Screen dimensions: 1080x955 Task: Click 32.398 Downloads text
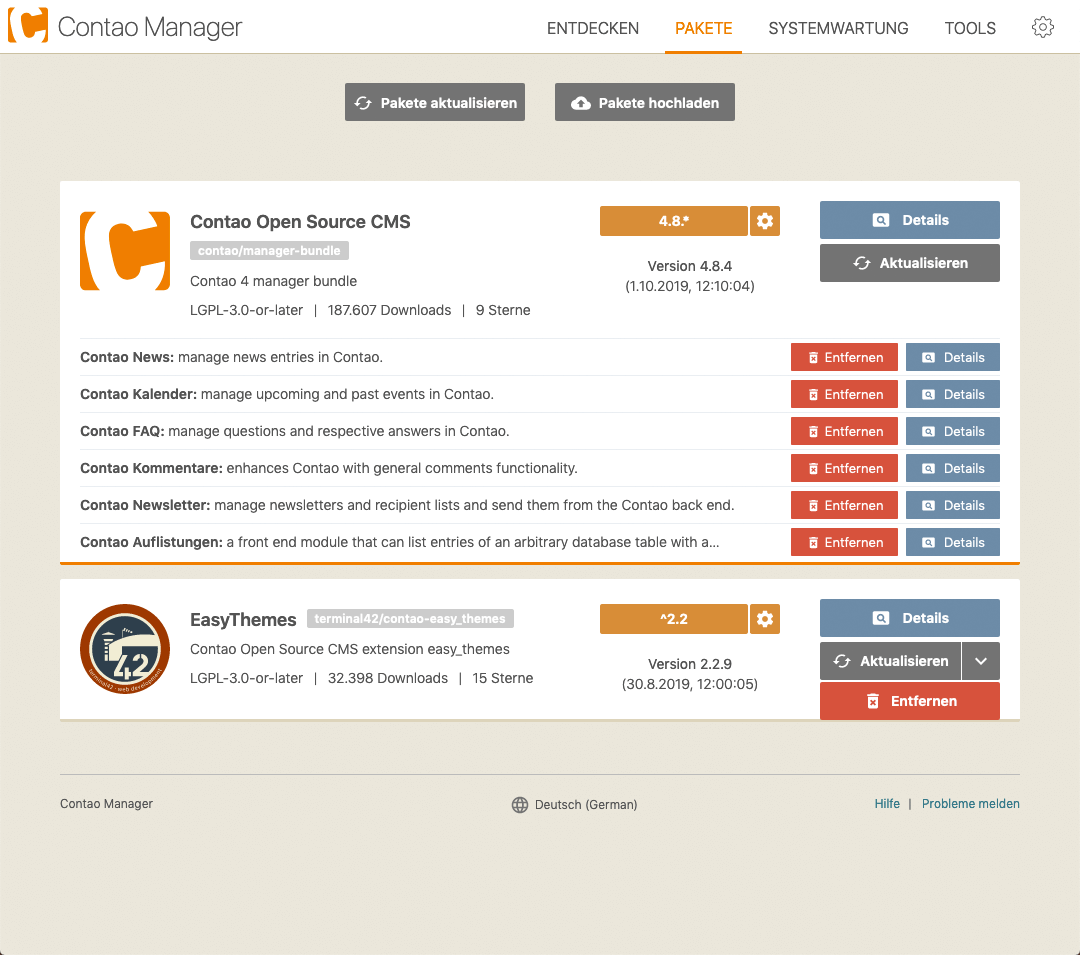coord(388,678)
